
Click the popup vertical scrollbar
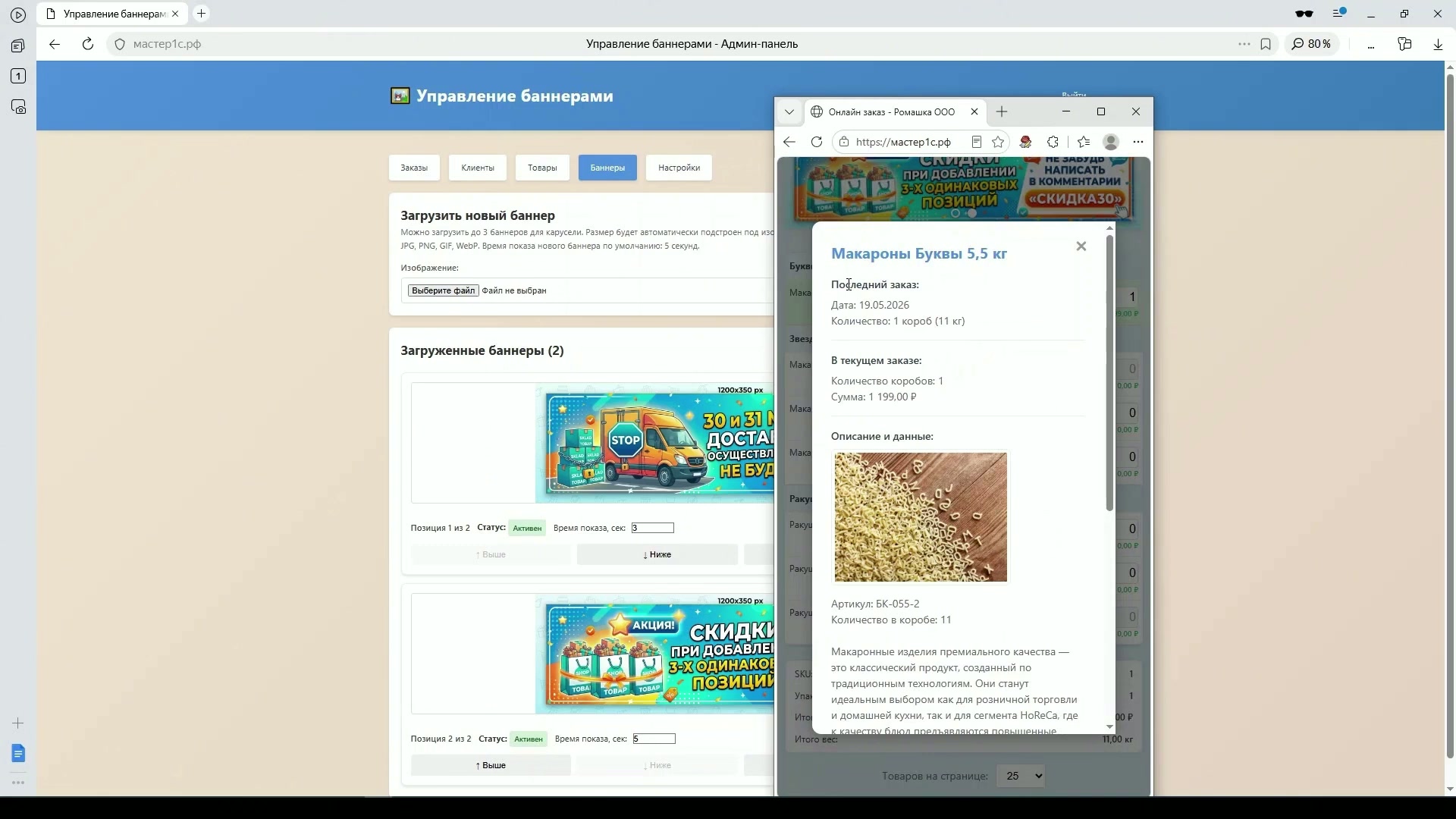pos(1109,372)
